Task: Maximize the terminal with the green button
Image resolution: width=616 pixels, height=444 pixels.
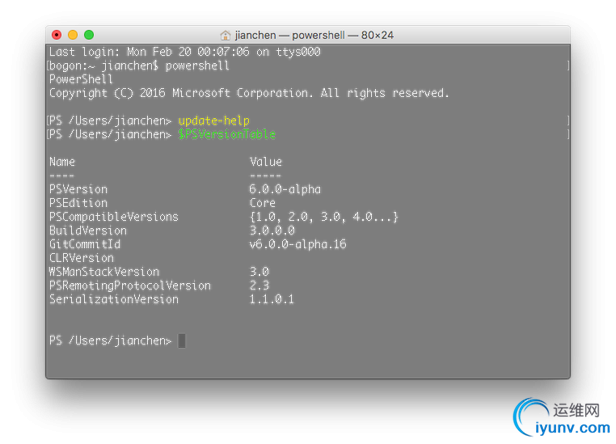Action: (89, 35)
